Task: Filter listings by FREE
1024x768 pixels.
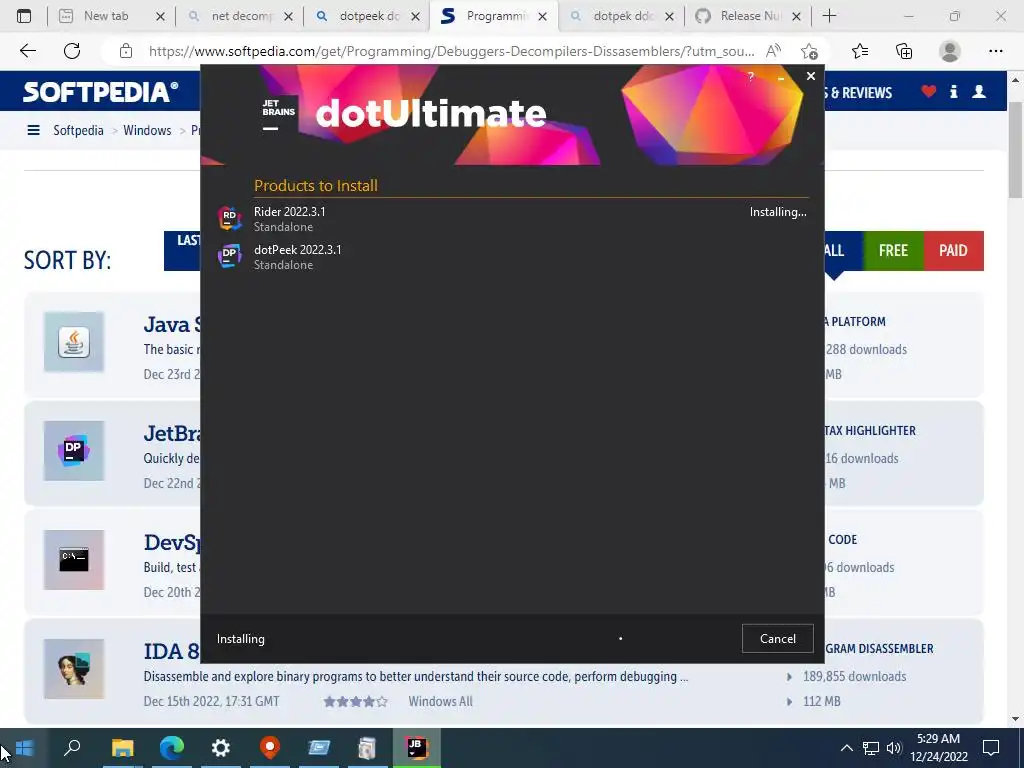Action: [x=893, y=251]
